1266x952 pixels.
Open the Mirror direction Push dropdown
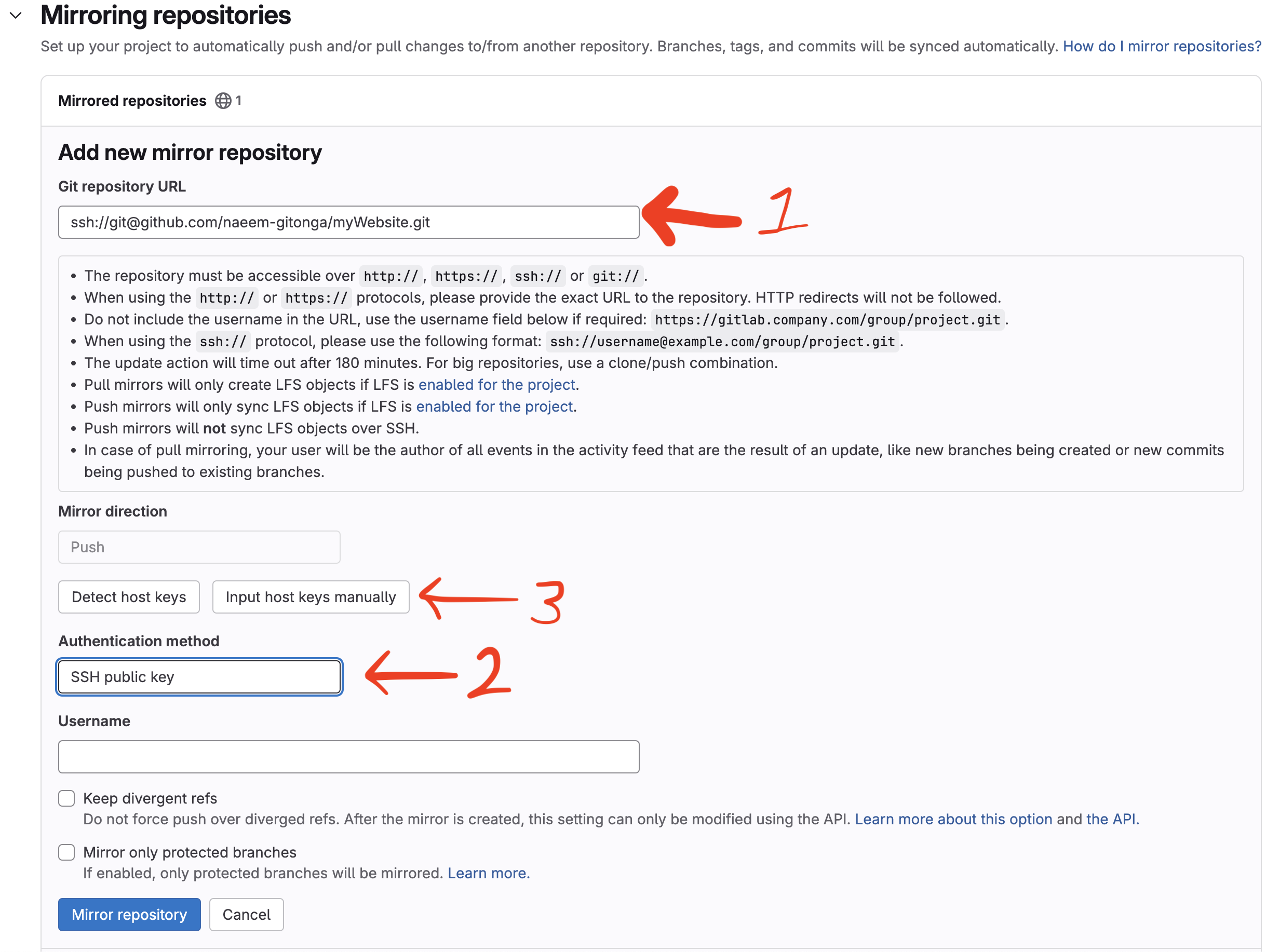click(x=198, y=547)
